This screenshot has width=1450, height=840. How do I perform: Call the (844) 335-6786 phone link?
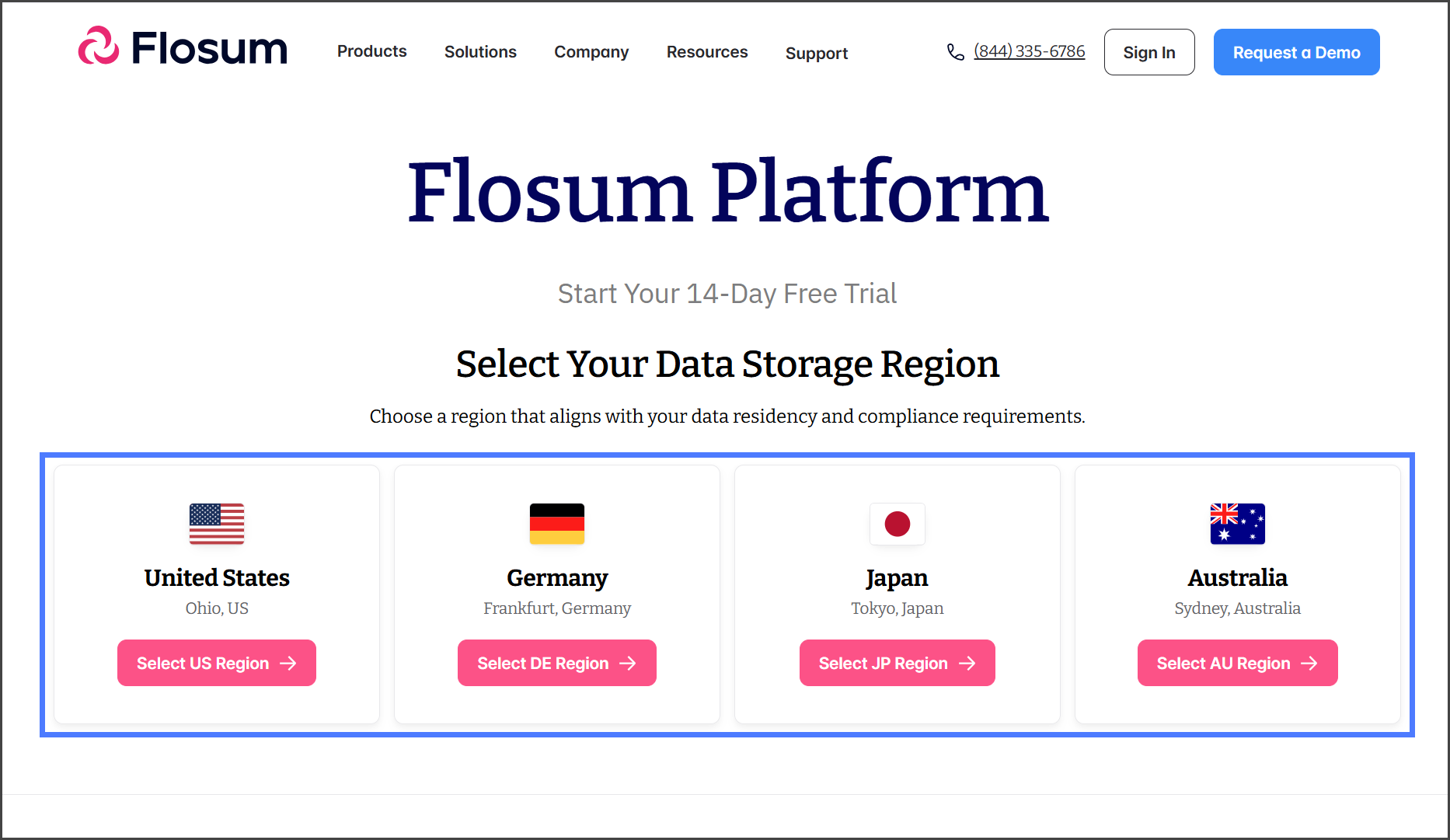click(x=1029, y=51)
